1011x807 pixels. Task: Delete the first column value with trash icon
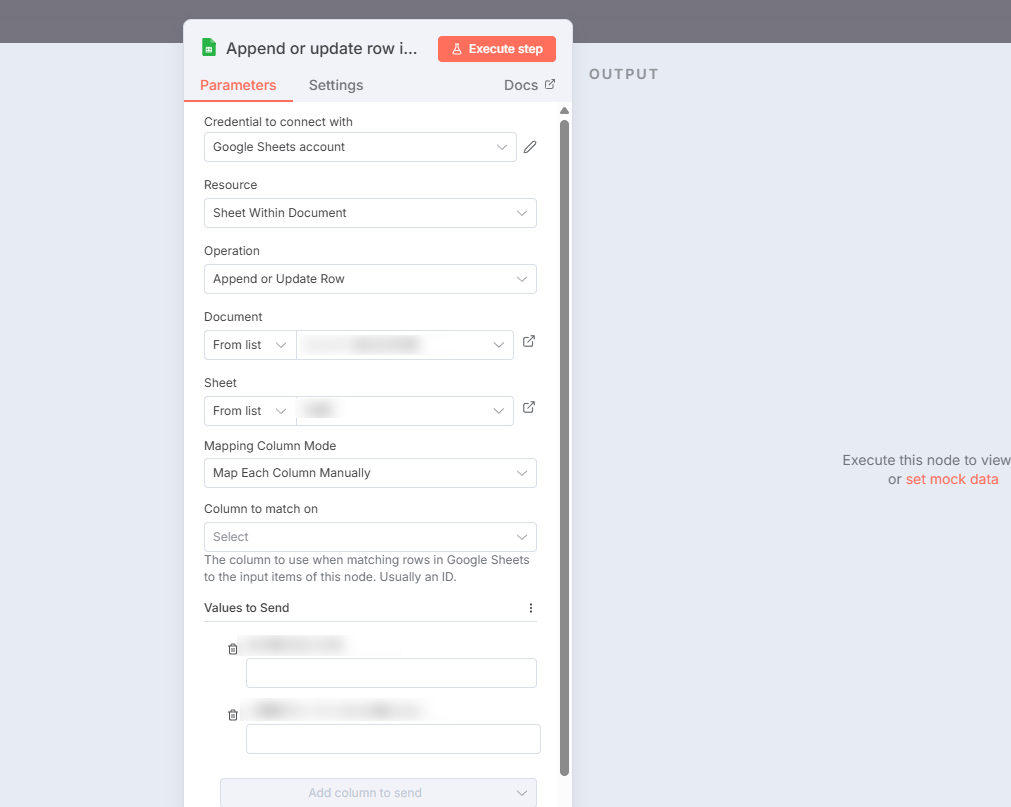coord(233,649)
